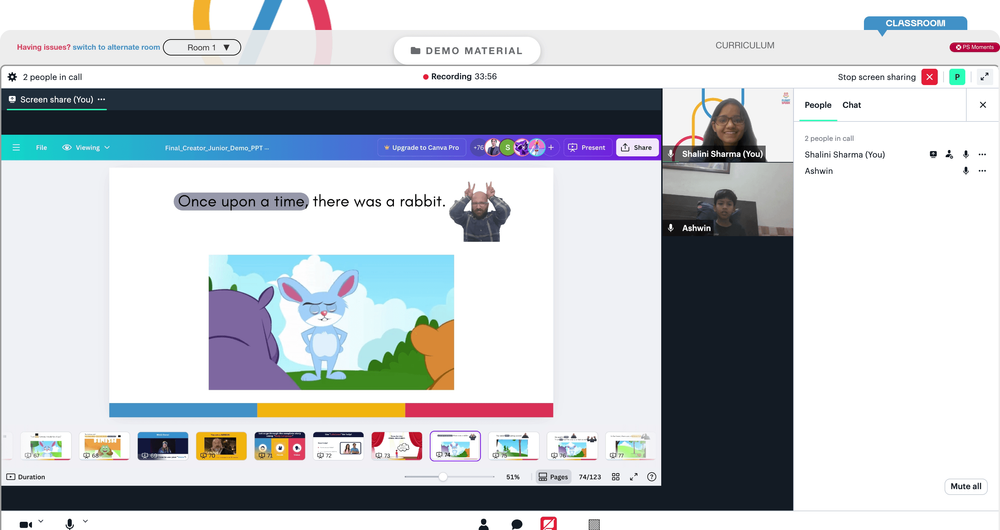
Task: Open the Canva hamburger menu
Action: point(17,147)
